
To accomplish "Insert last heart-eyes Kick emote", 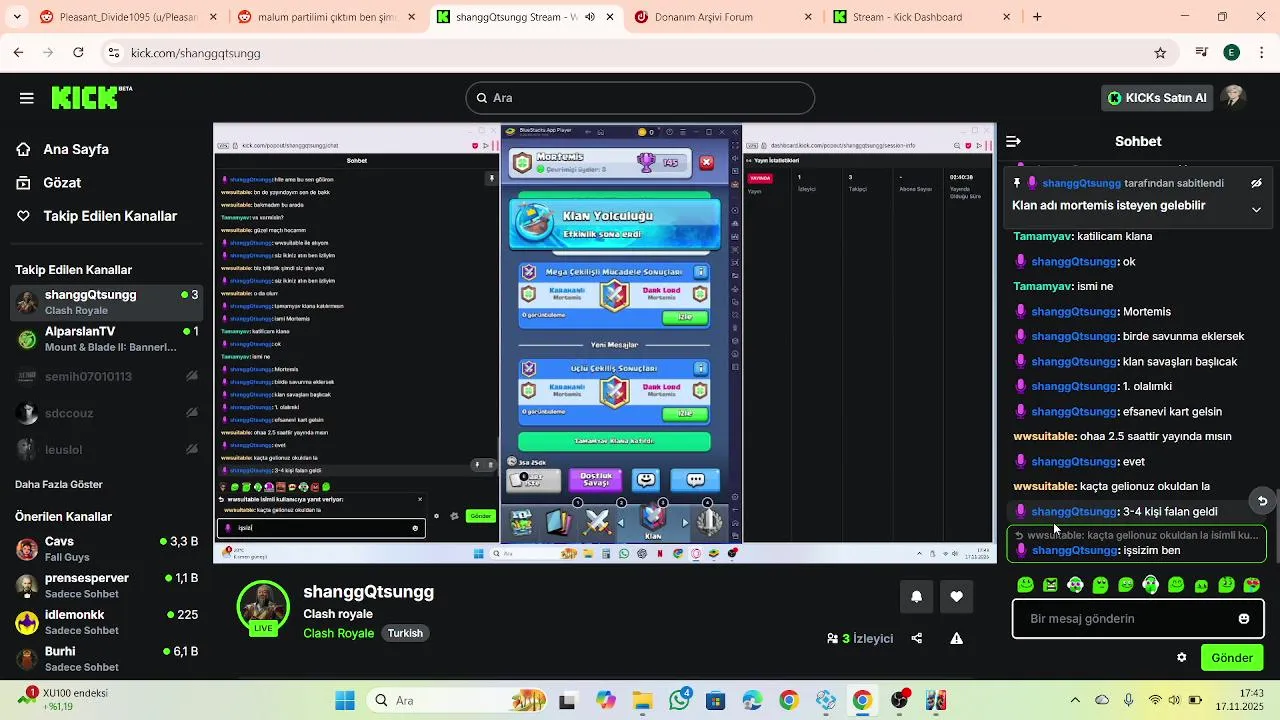I will (x=1252, y=585).
